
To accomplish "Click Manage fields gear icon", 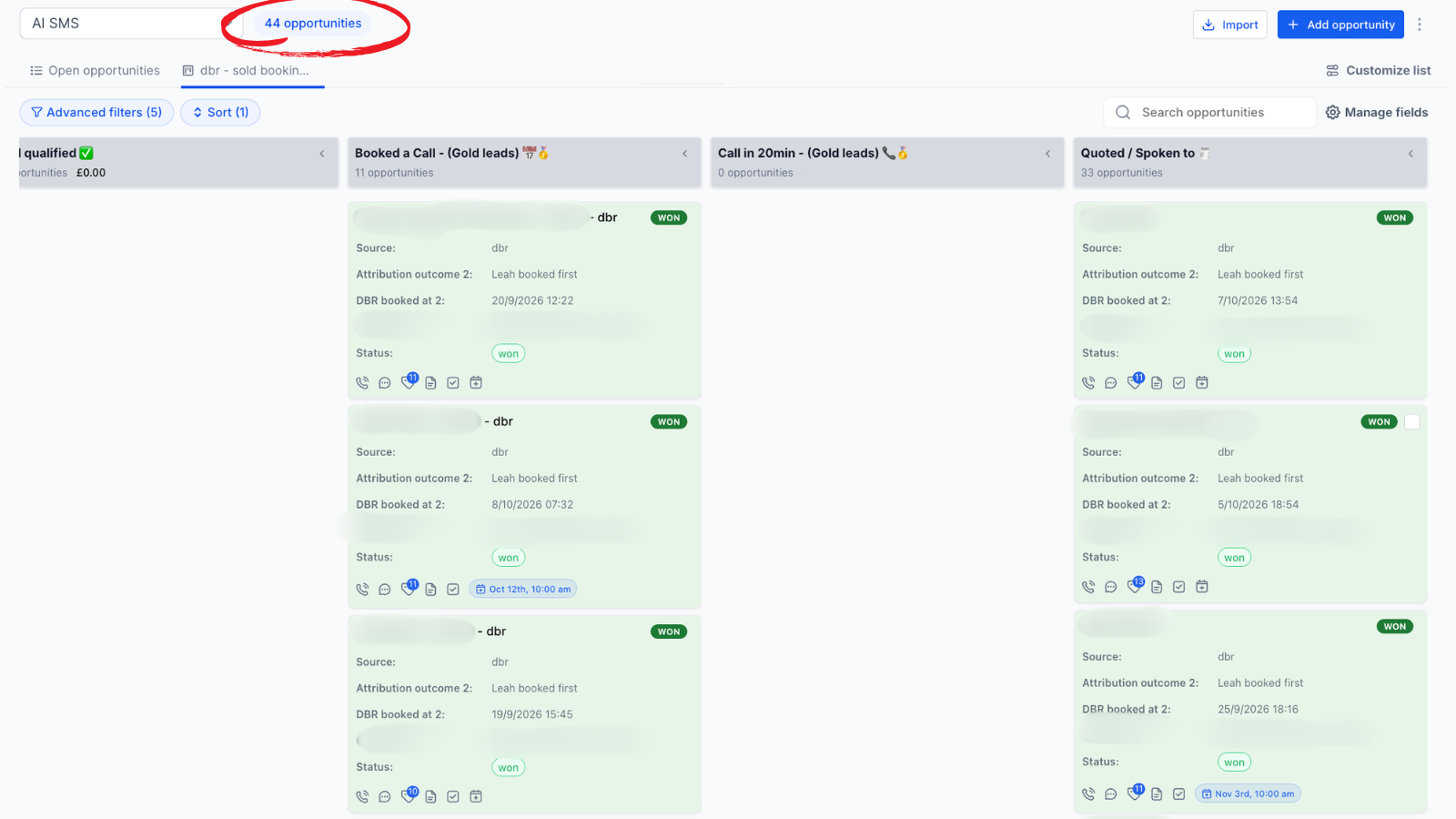I will coord(1333,113).
